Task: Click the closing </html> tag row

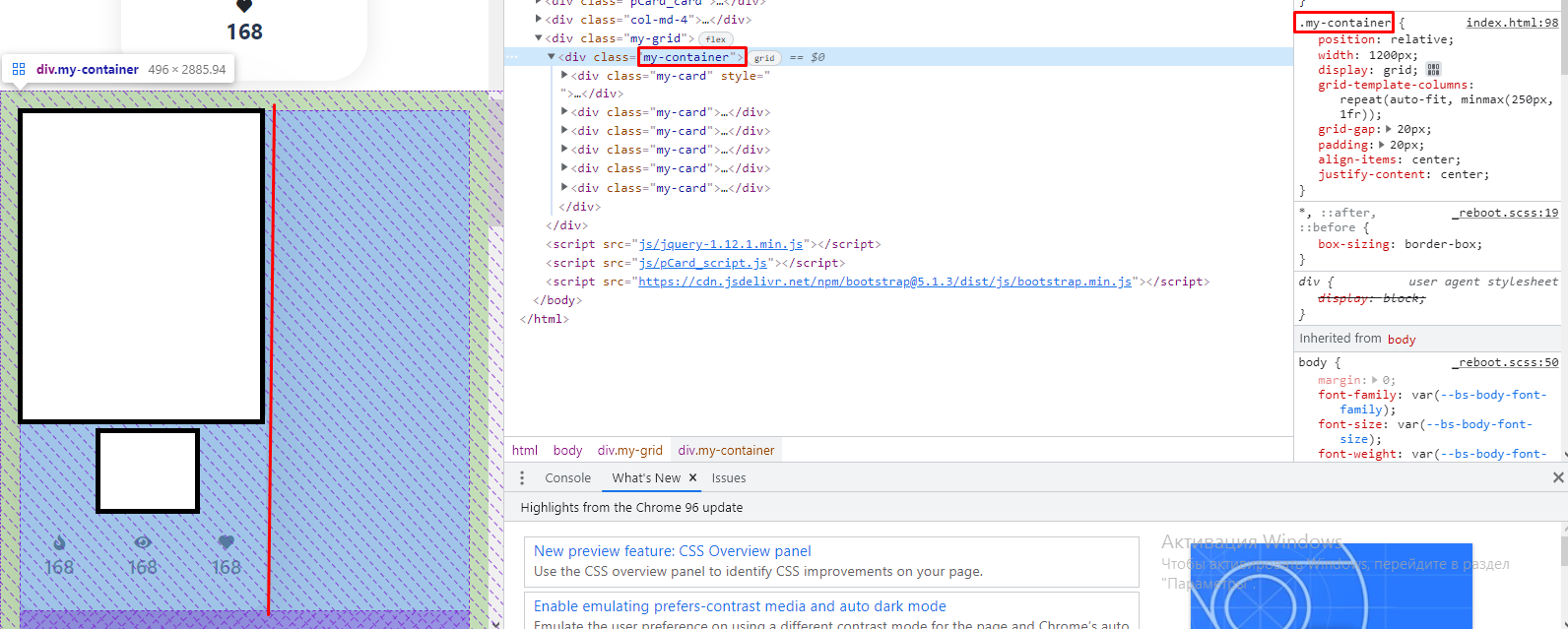Action: pyautogui.click(x=545, y=319)
